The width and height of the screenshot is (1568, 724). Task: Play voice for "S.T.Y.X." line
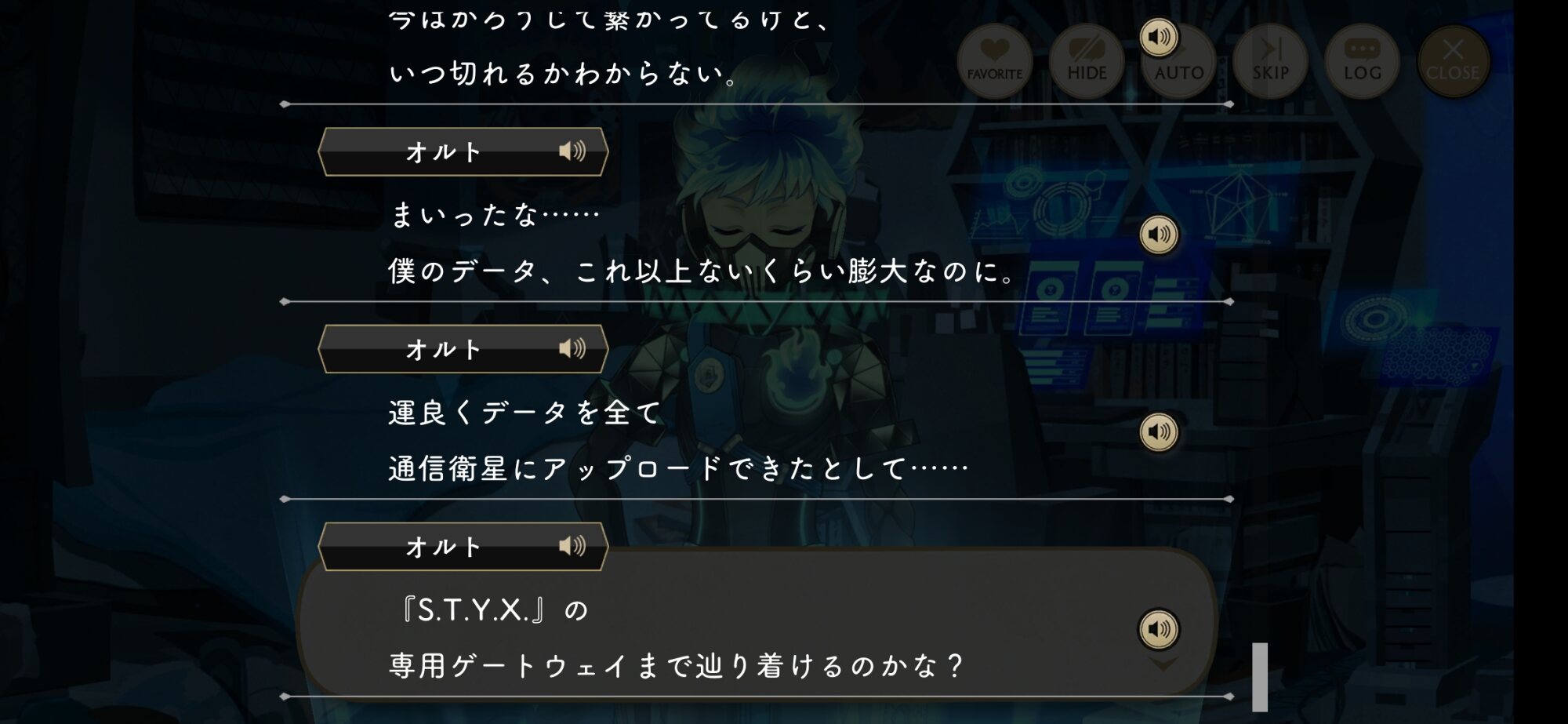click(x=1159, y=629)
